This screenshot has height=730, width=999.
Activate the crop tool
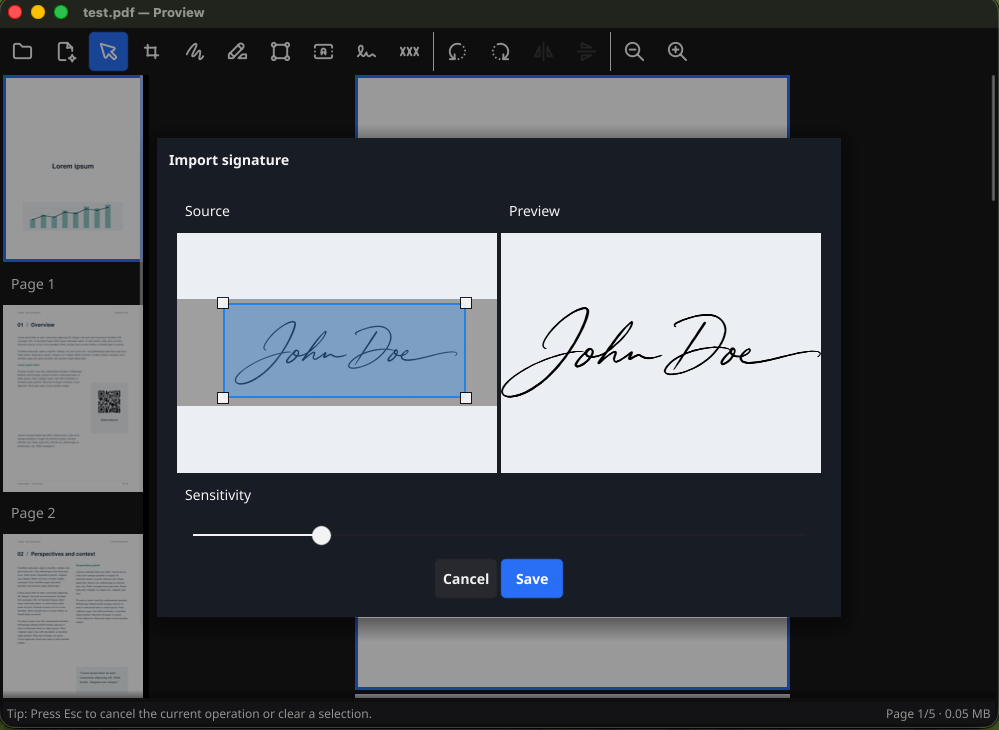click(152, 52)
